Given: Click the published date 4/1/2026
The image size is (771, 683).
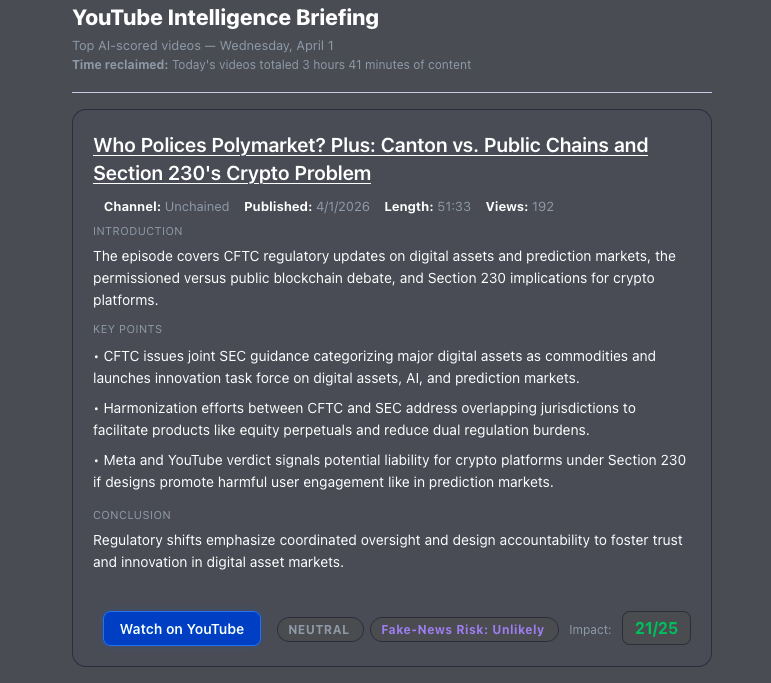Looking at the screenshot, I should point(342,207).
